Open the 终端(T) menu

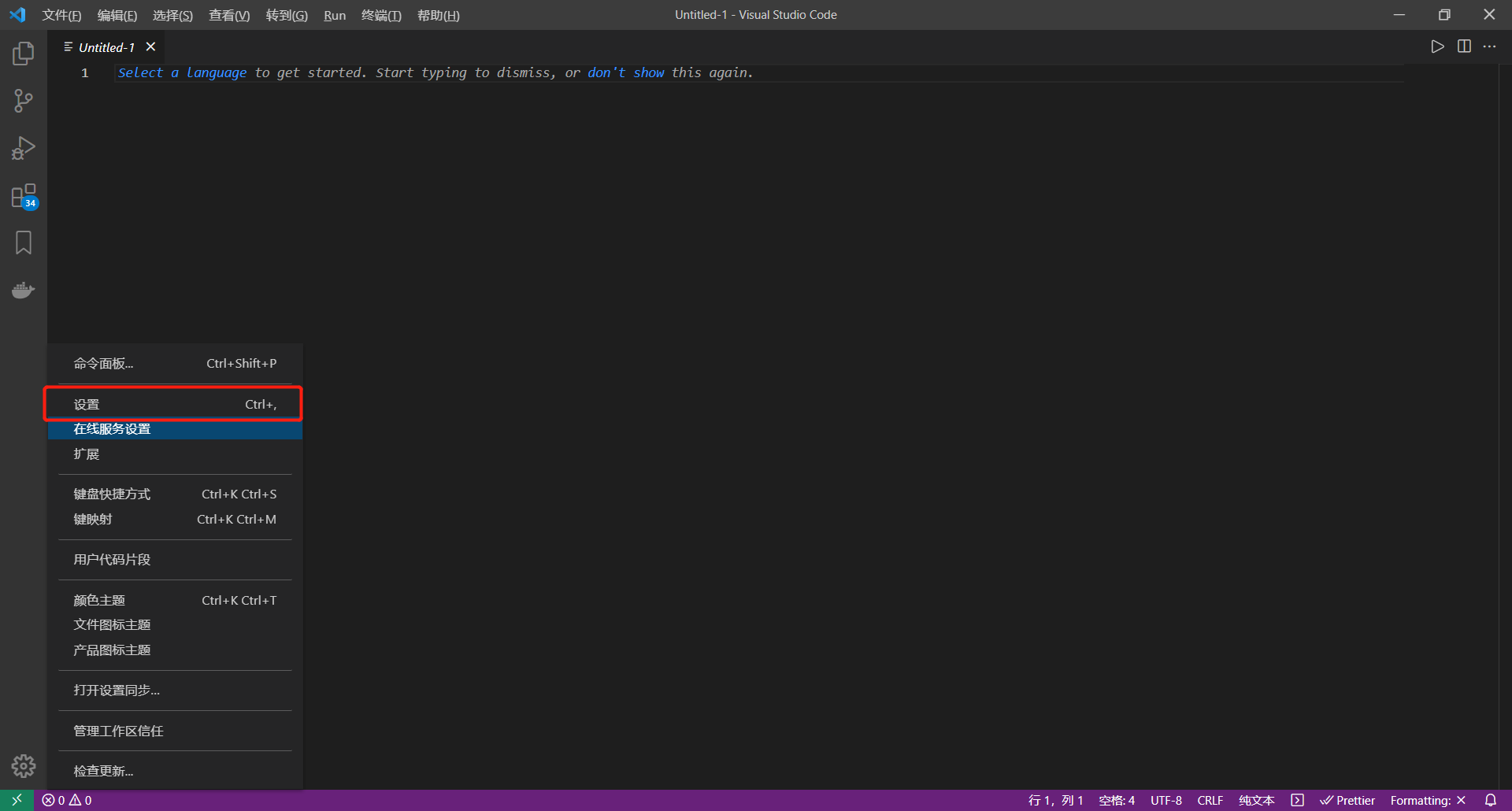(381, 15)
